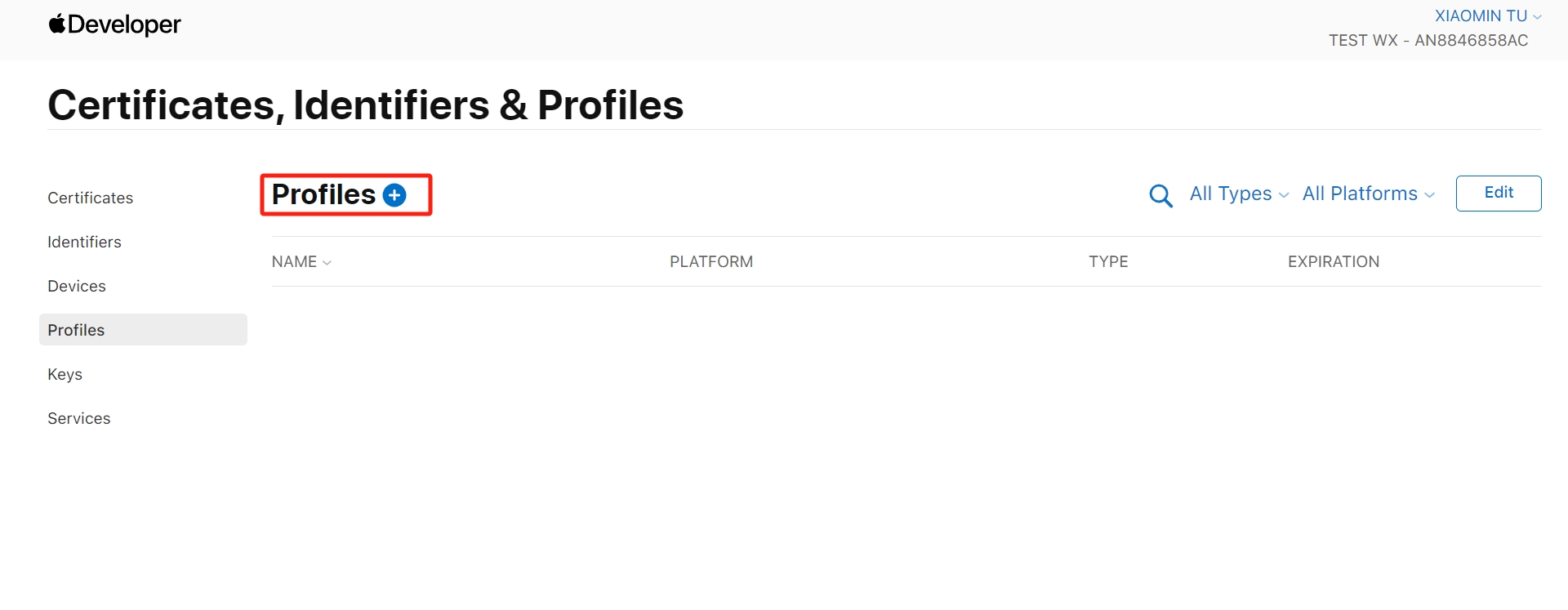Screen dimensions: 1568x610
Task: Click the blue plus icon beside Profiles
Action: 394,195
